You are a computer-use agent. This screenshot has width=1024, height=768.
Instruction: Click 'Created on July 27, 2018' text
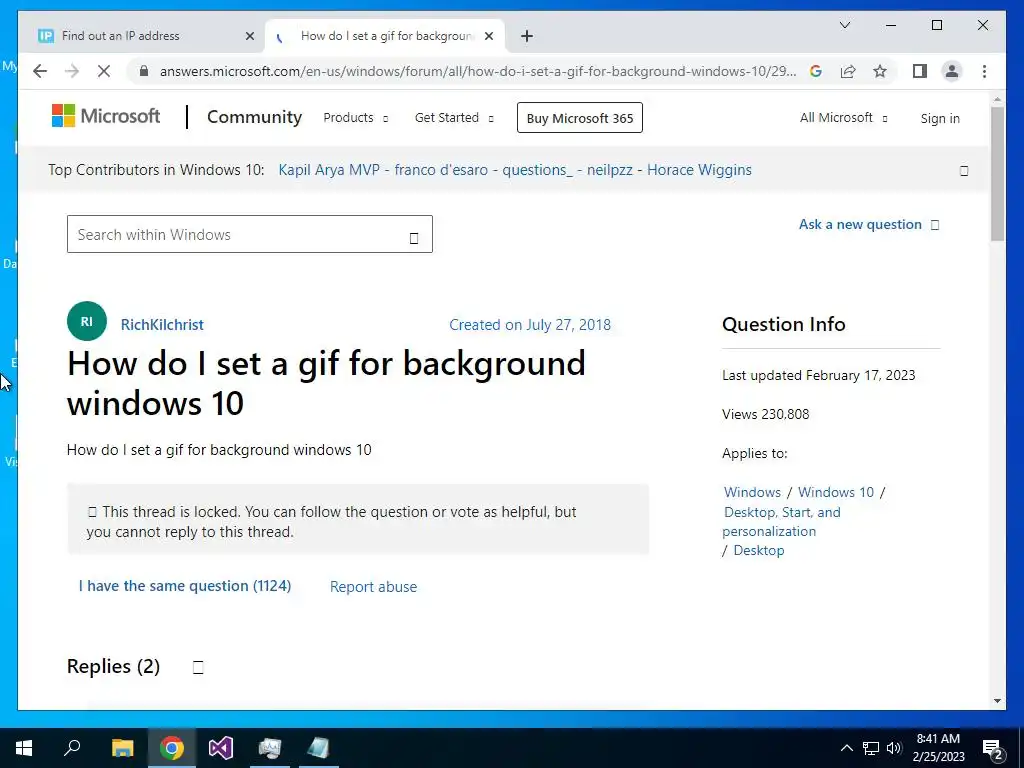tap(530, 325)
